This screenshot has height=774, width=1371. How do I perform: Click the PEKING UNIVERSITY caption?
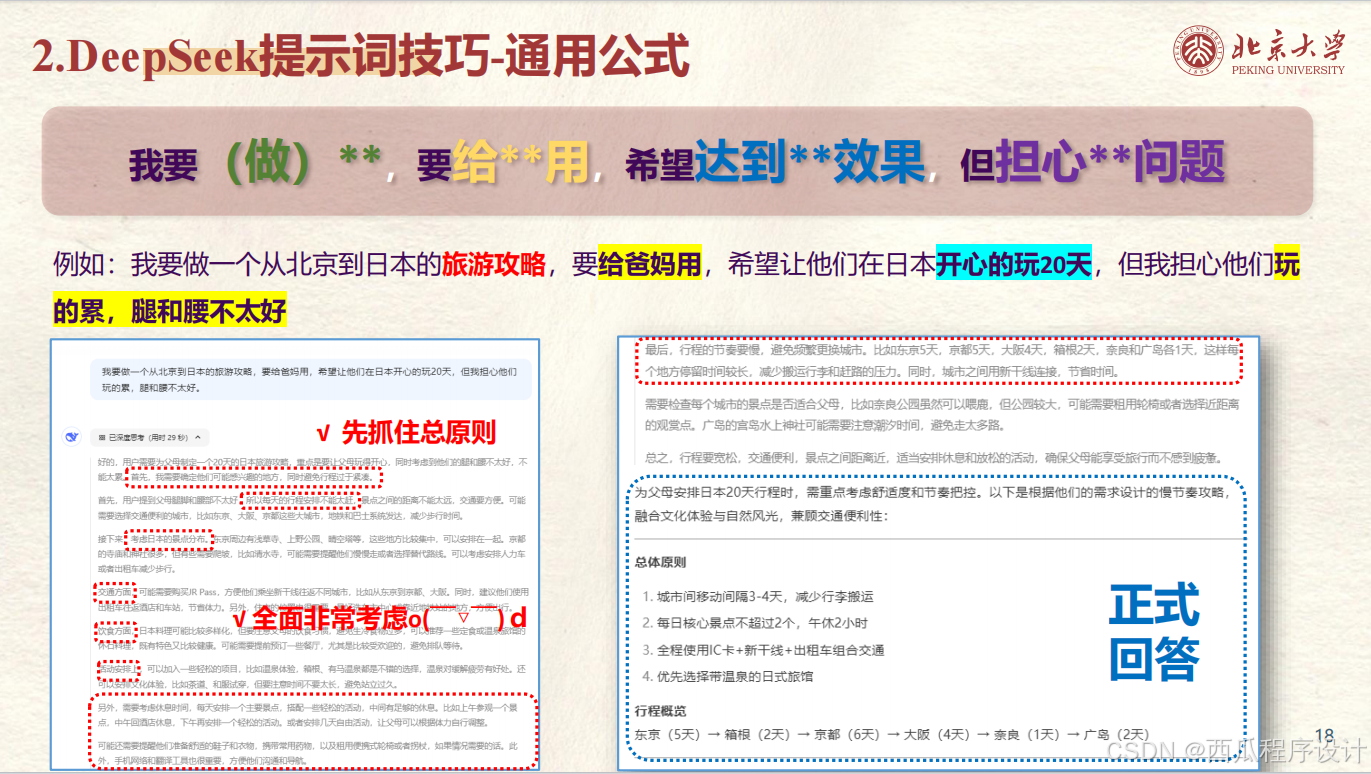click(x=1288, y=70)
